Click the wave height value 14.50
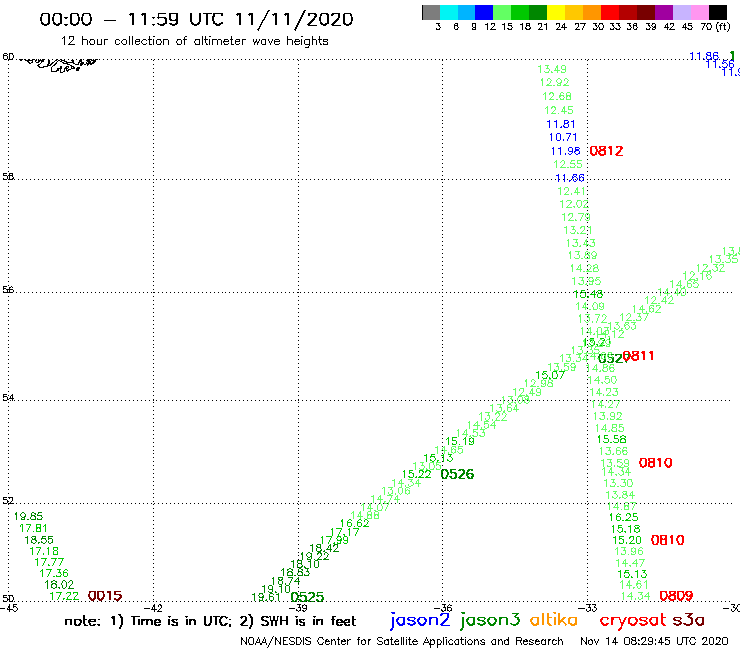Image resolution: width=740 pixels, height=650 pixels. 602,380
